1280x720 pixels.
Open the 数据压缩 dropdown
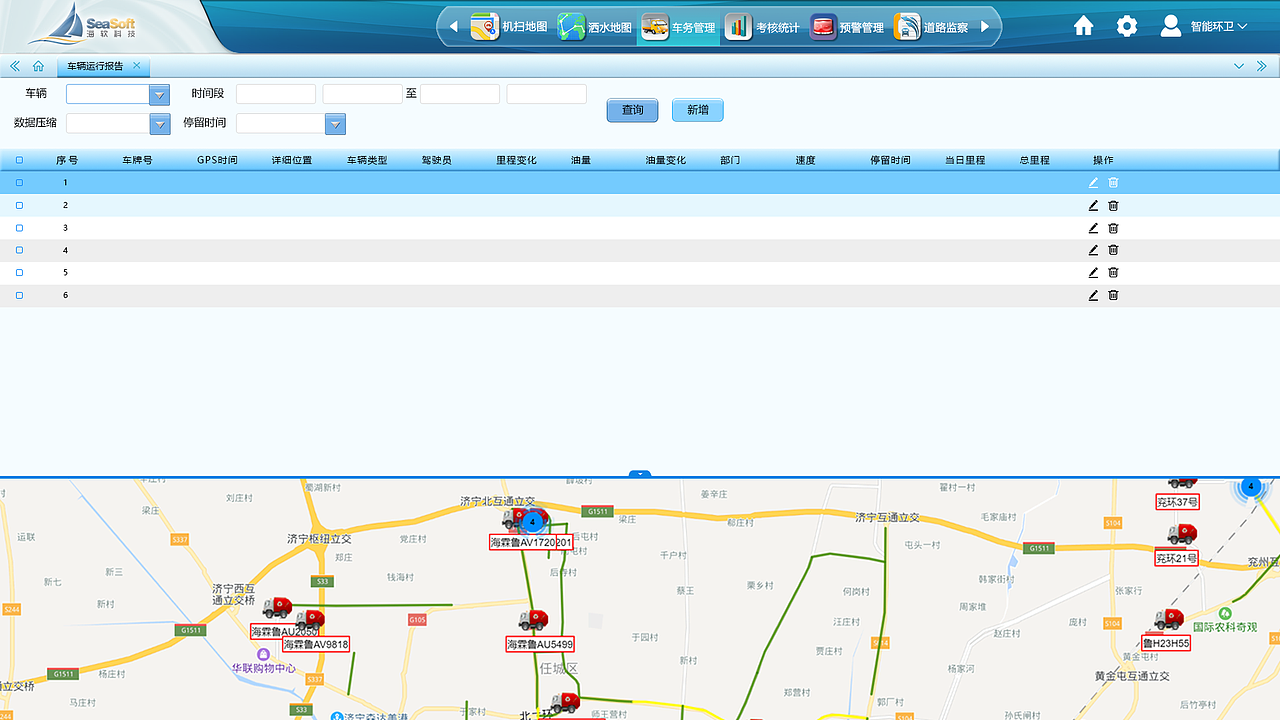(160, 124)
